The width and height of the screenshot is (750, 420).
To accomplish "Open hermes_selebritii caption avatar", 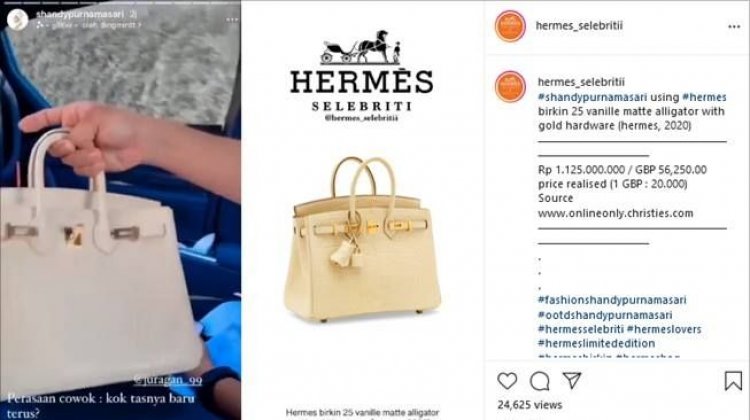I will (x=510, y=87).
